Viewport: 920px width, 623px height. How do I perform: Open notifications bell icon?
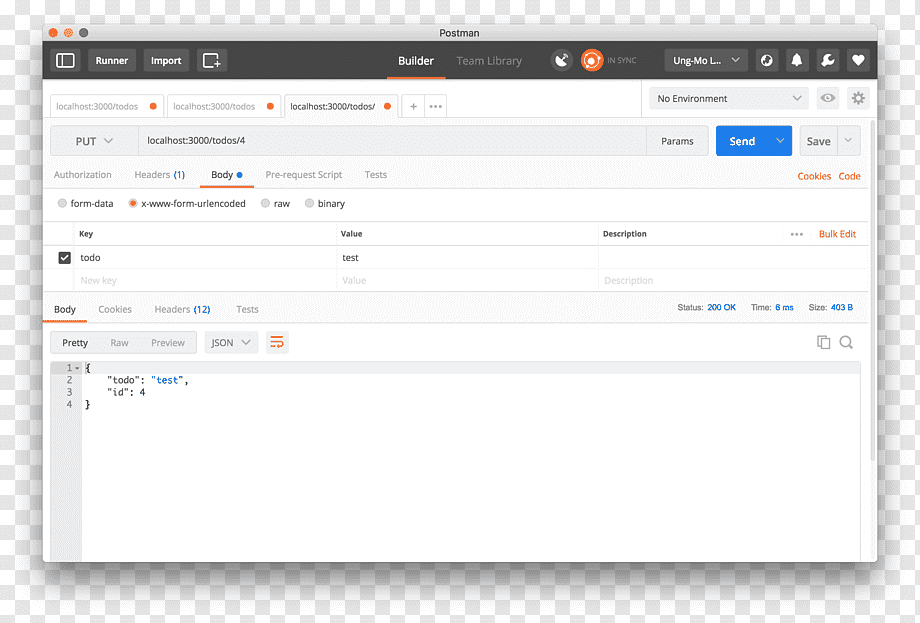pyautogui.click(x=797, y=60)
